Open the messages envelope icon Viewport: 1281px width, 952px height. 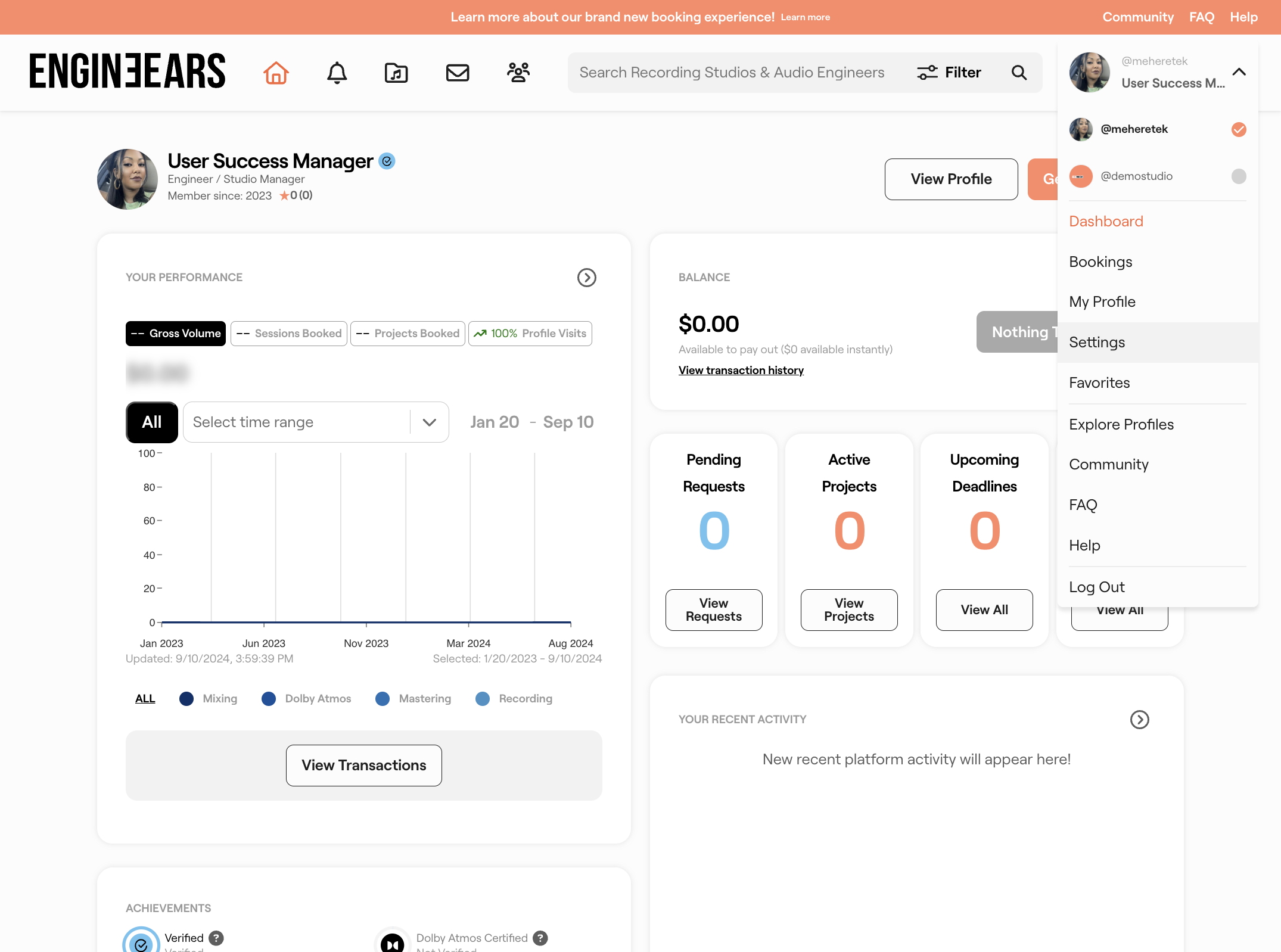458,73
